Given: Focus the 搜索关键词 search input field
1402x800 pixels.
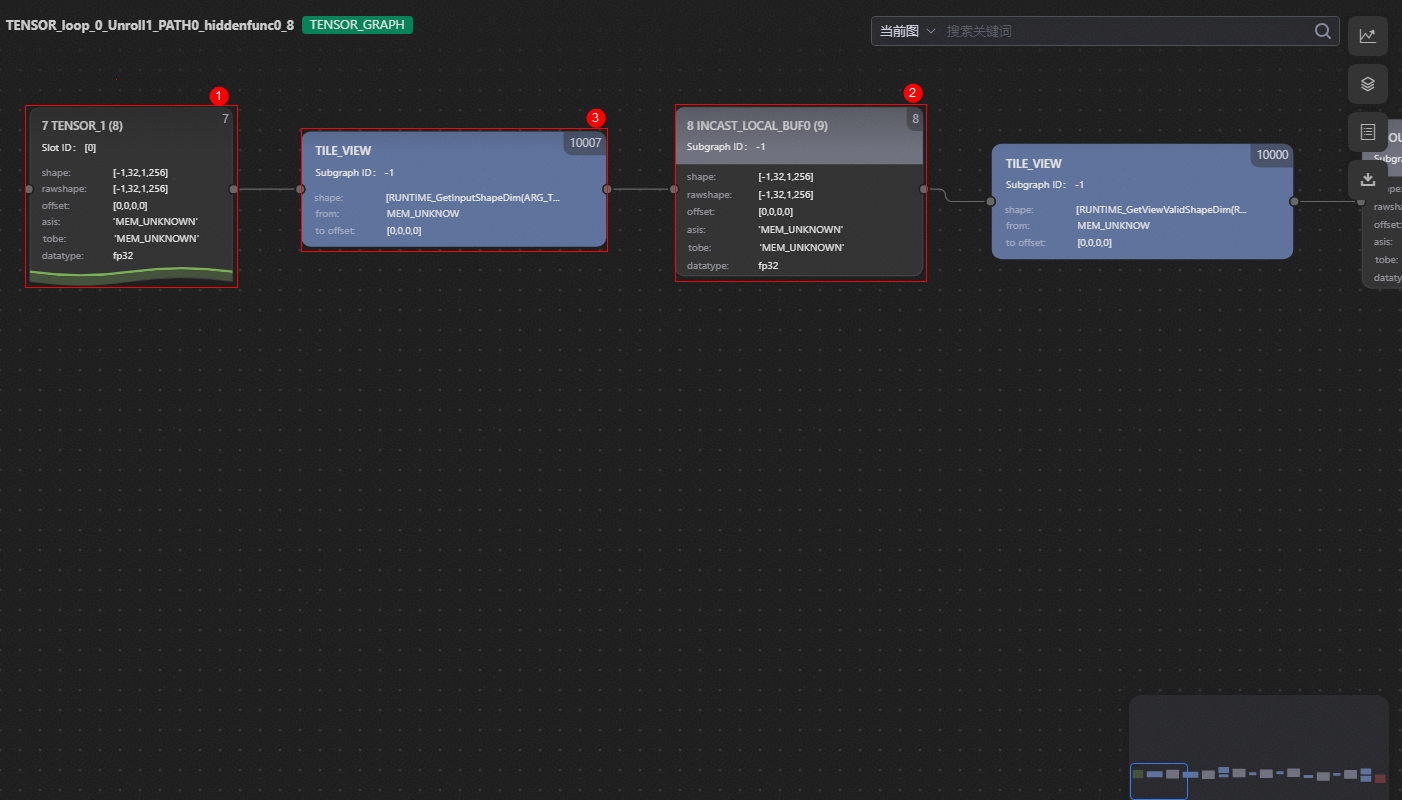Looking at the screenshot, I should click(1125, 31).
